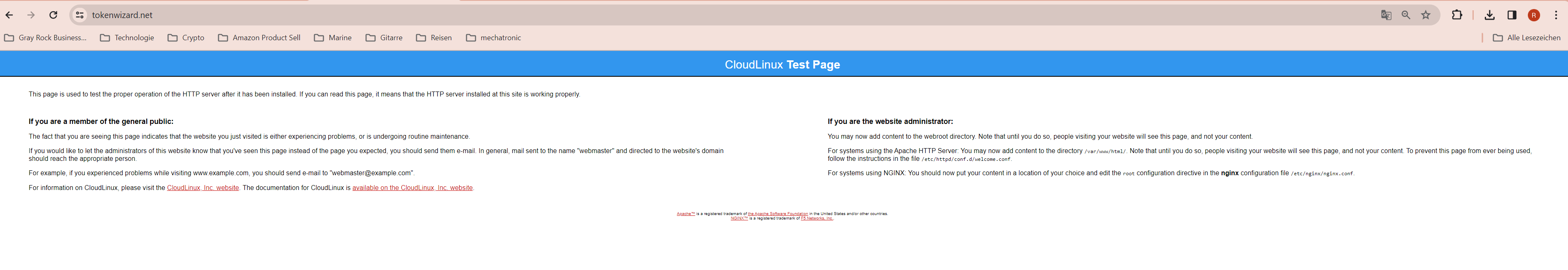
Task: Click the Apache™ footer link
Action: (x=685, y=214)
